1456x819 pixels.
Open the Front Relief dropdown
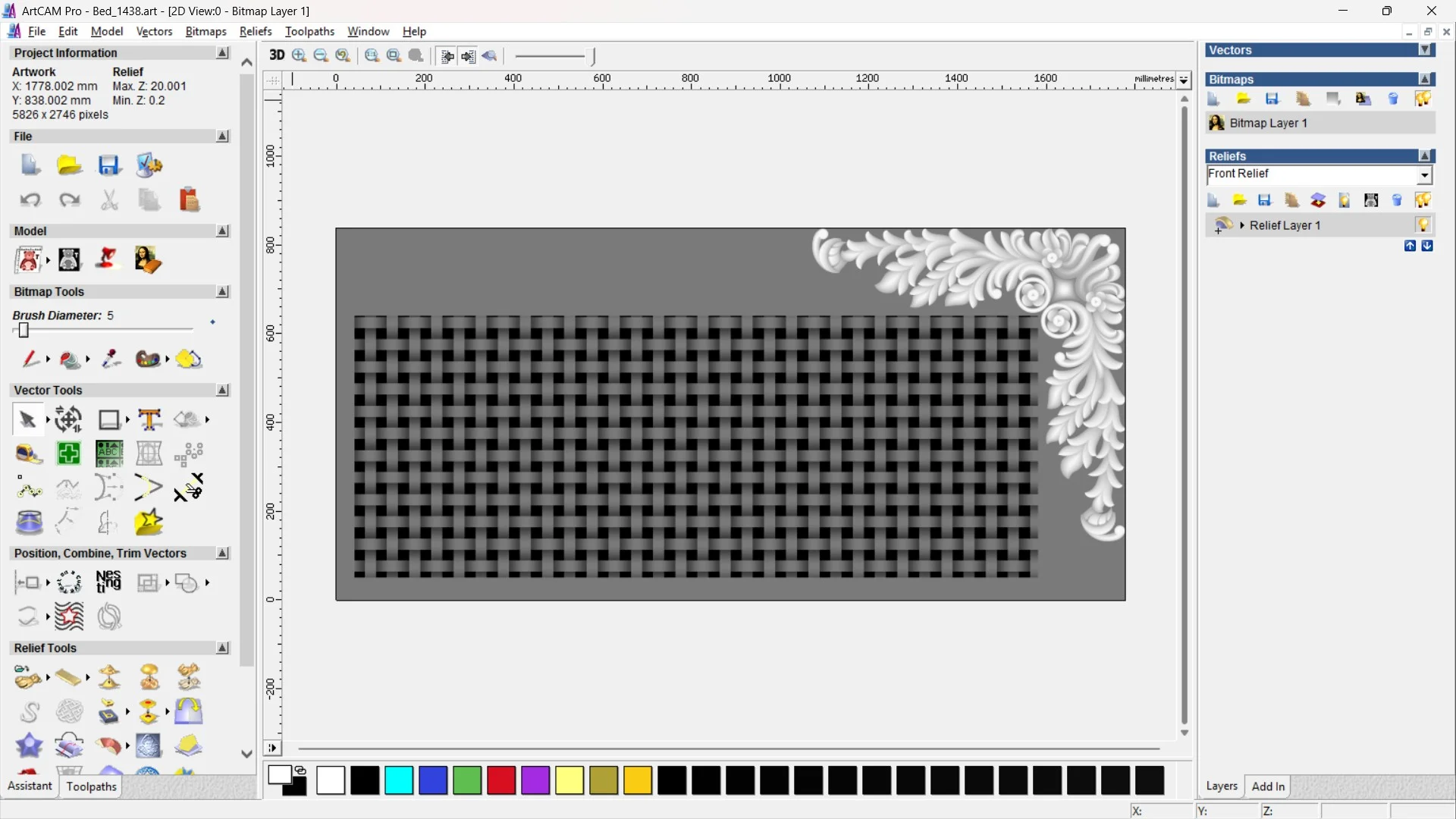click(1424, 175)
